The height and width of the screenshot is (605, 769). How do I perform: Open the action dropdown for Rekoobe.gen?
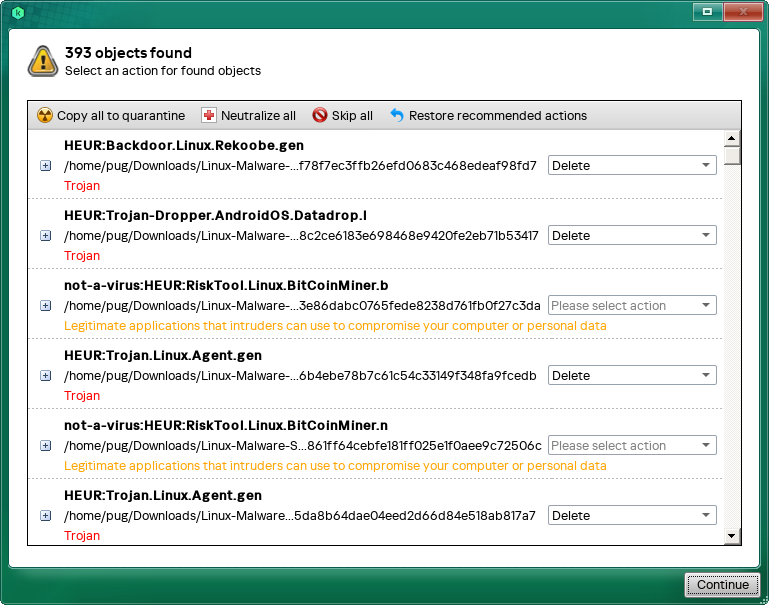(632, 165)
